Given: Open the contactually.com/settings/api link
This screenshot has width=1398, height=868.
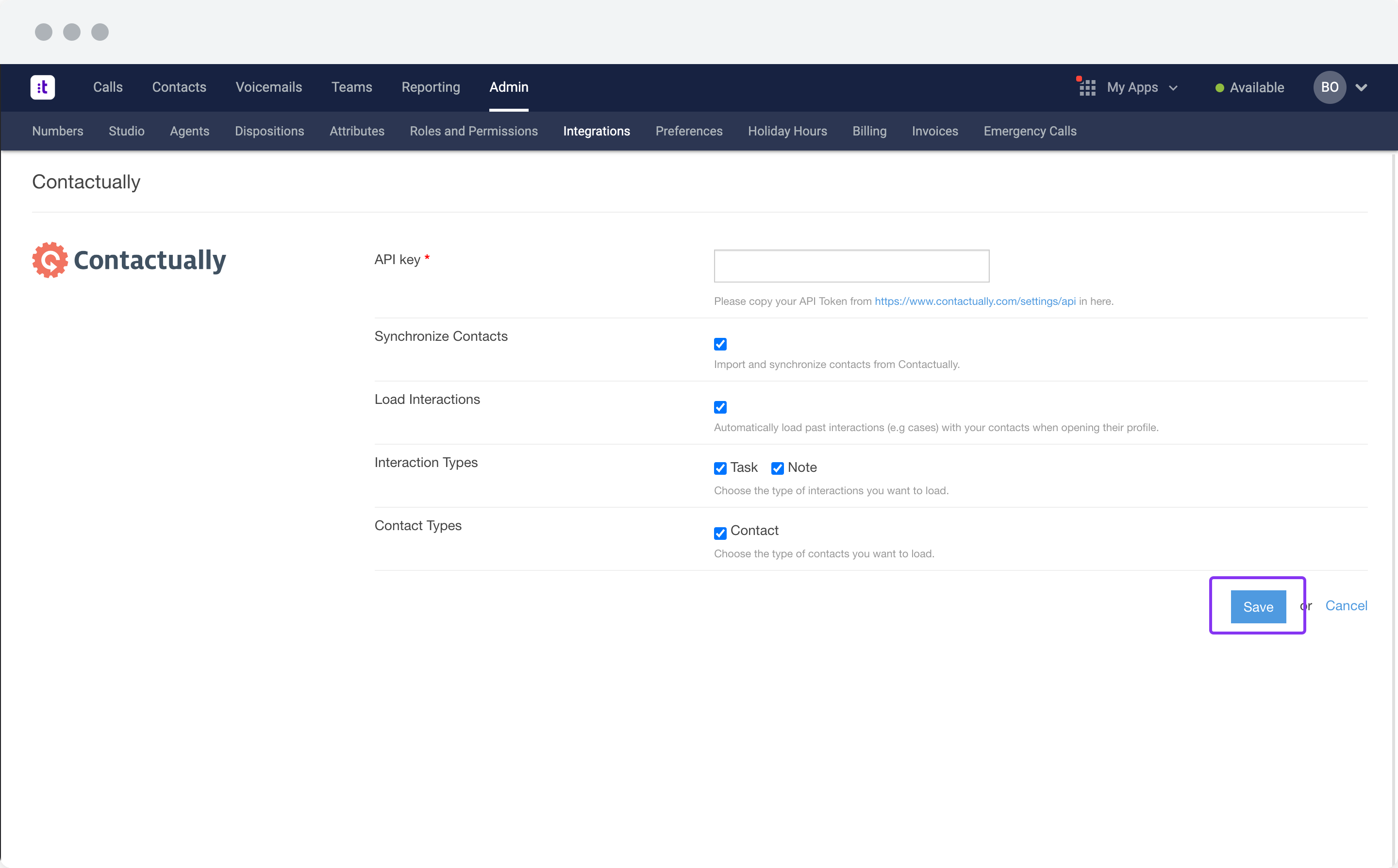Looking at the screenshot, I should [x=975, y=301].
